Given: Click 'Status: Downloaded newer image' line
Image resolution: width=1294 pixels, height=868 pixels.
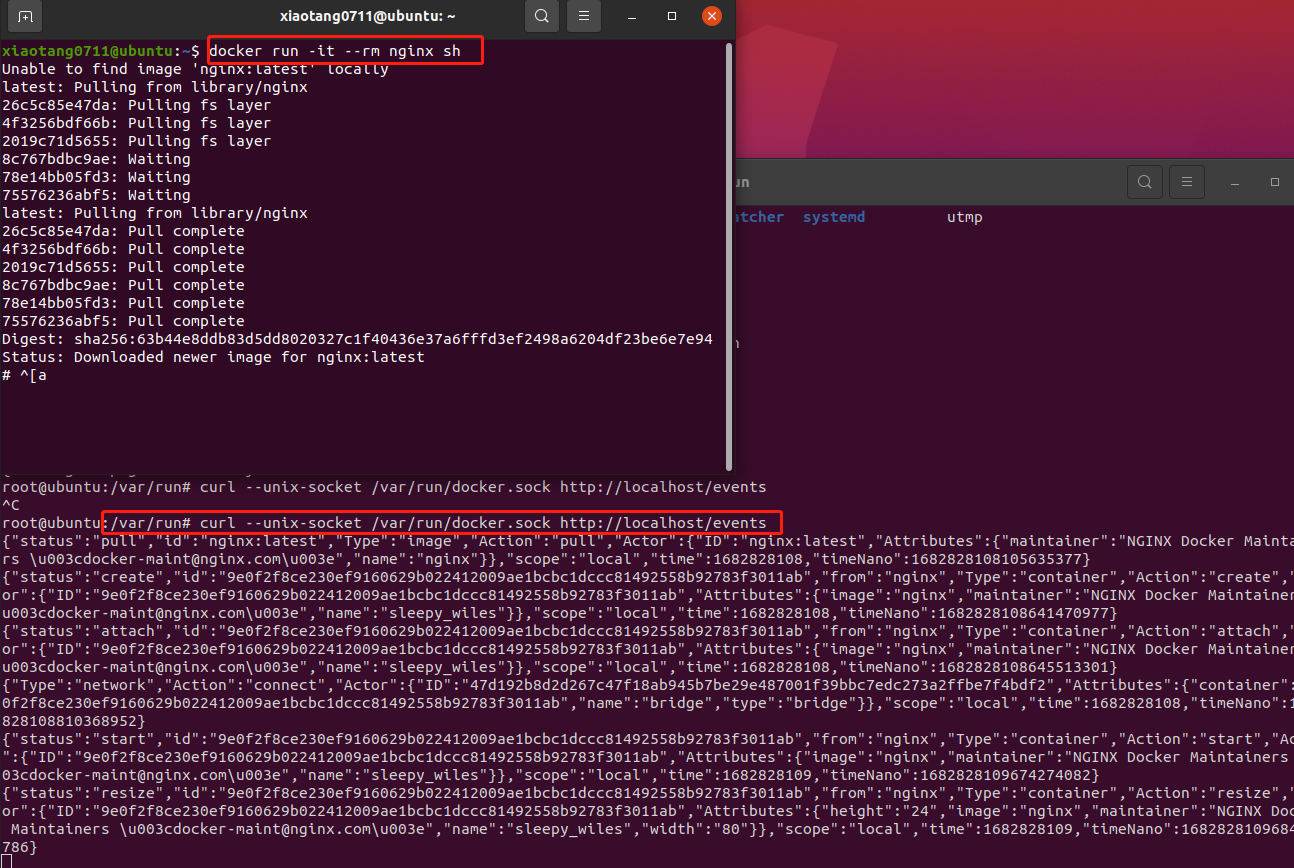Looking at the screenshot, I should [x=213, y=357].
